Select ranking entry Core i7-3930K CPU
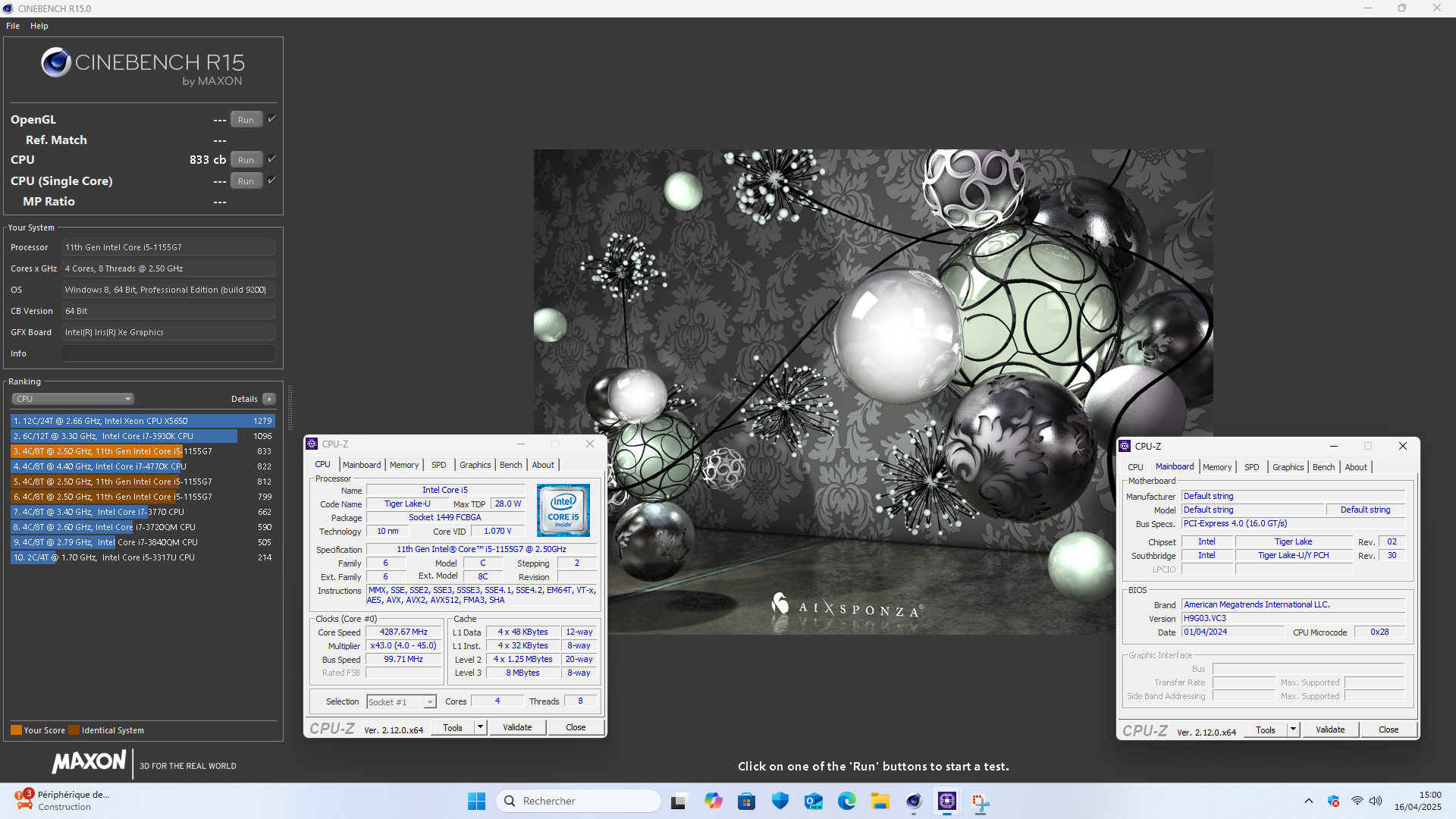The width and height of the screenshot is (1456, 819). tap(143, 436)
